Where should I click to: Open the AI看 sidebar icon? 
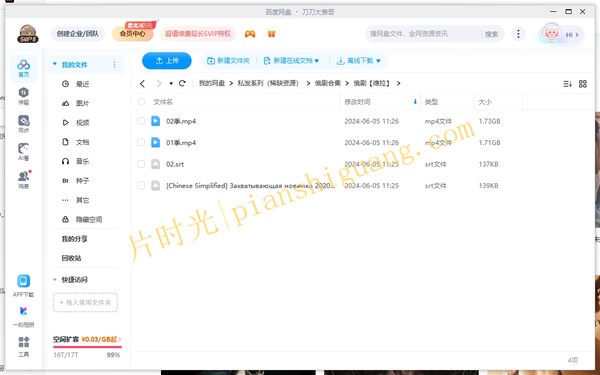pyautogui.click(x=24, y=152)
